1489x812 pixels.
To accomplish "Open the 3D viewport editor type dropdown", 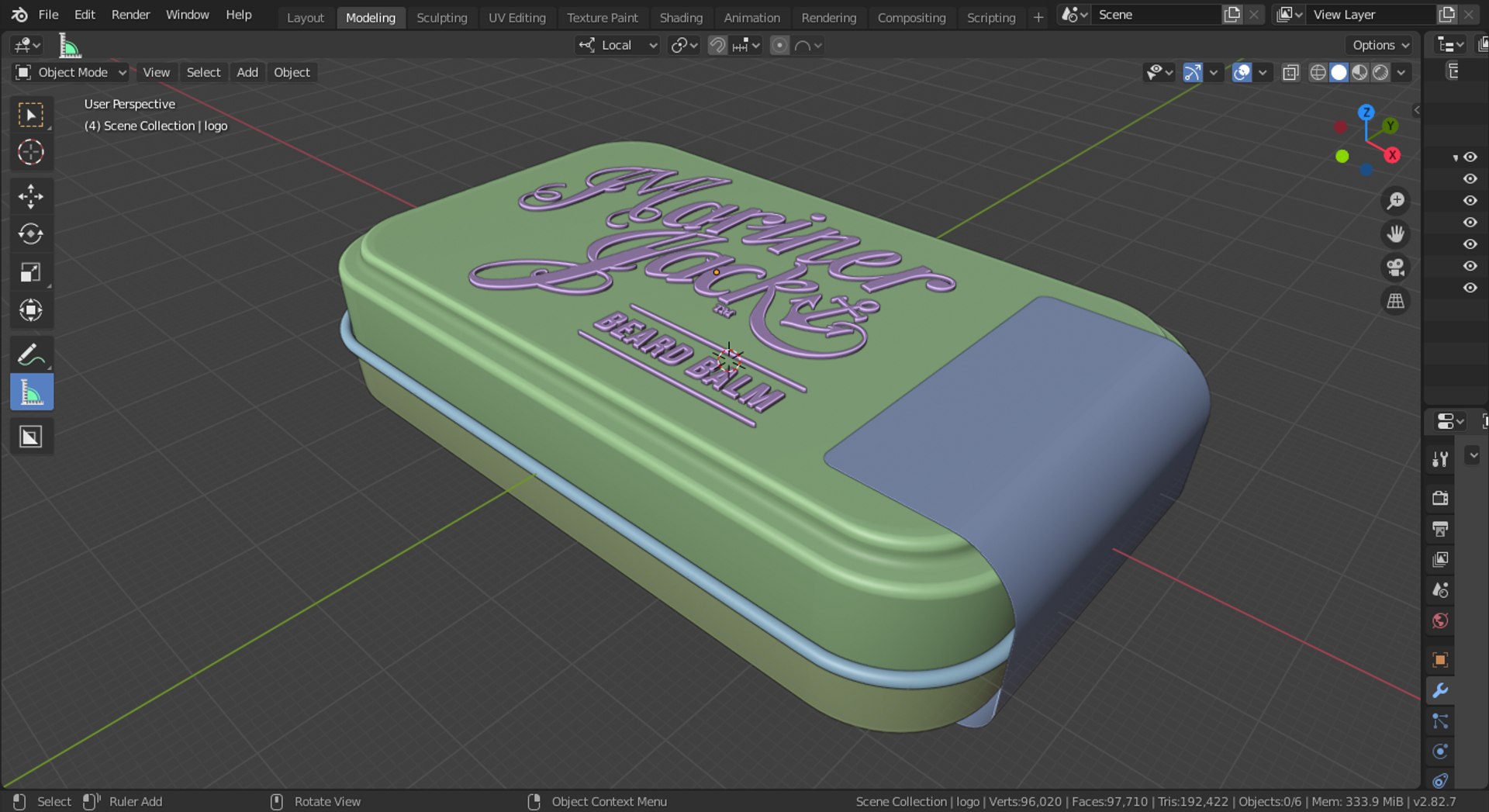I will 28,46.
